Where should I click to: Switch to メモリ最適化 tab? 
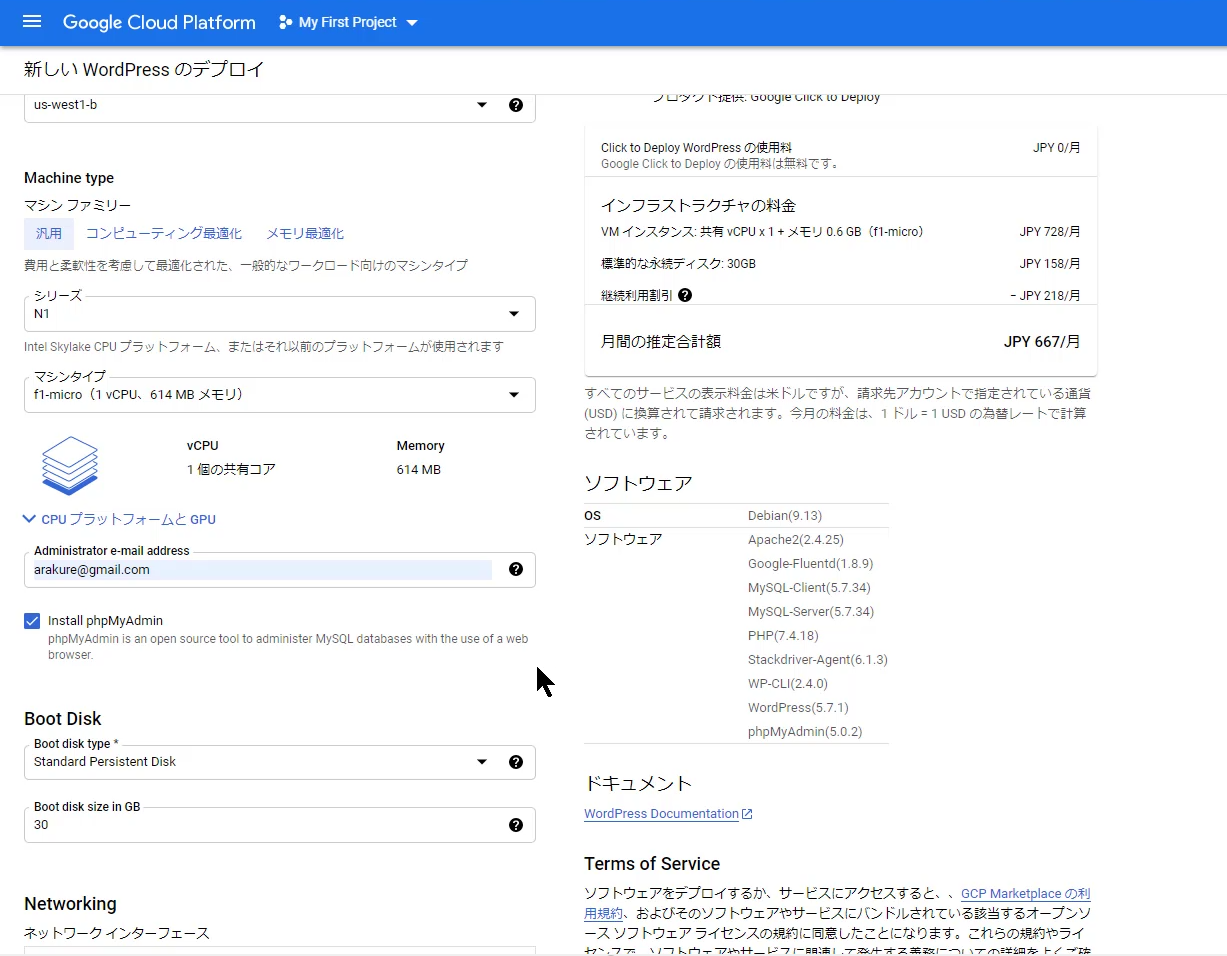[x=305, y=234]
